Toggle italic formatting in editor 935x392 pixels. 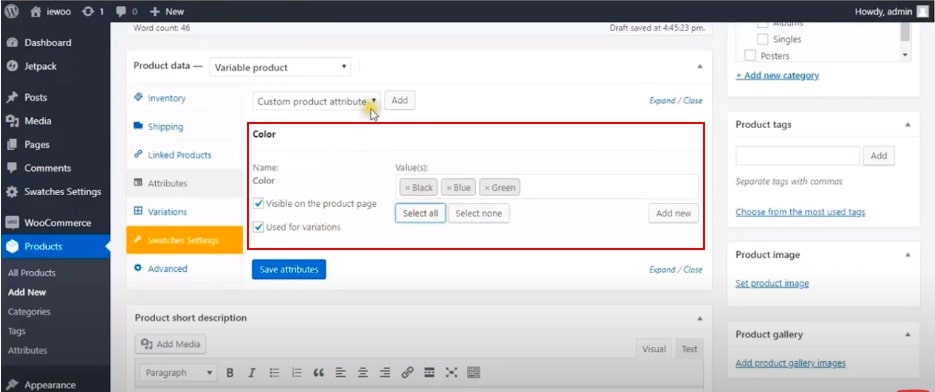(252, 373)
